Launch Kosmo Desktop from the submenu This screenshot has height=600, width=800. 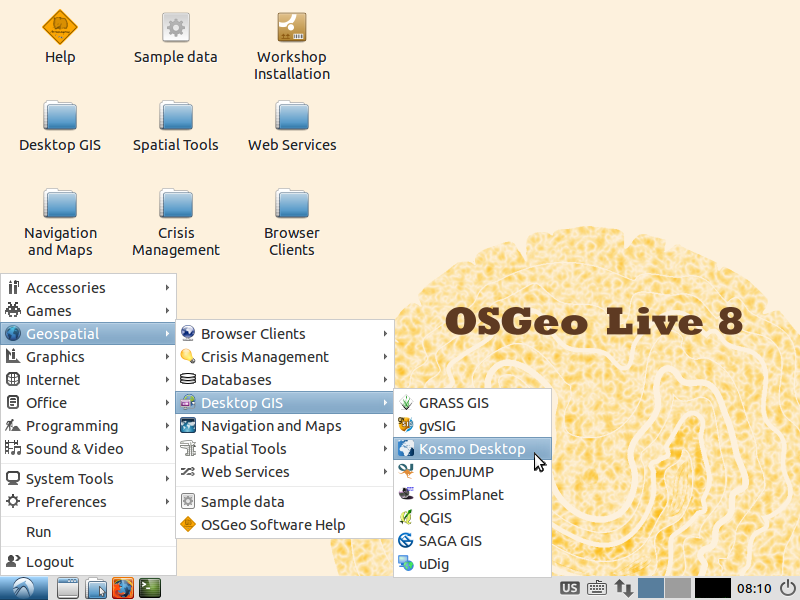pos(472,449)
